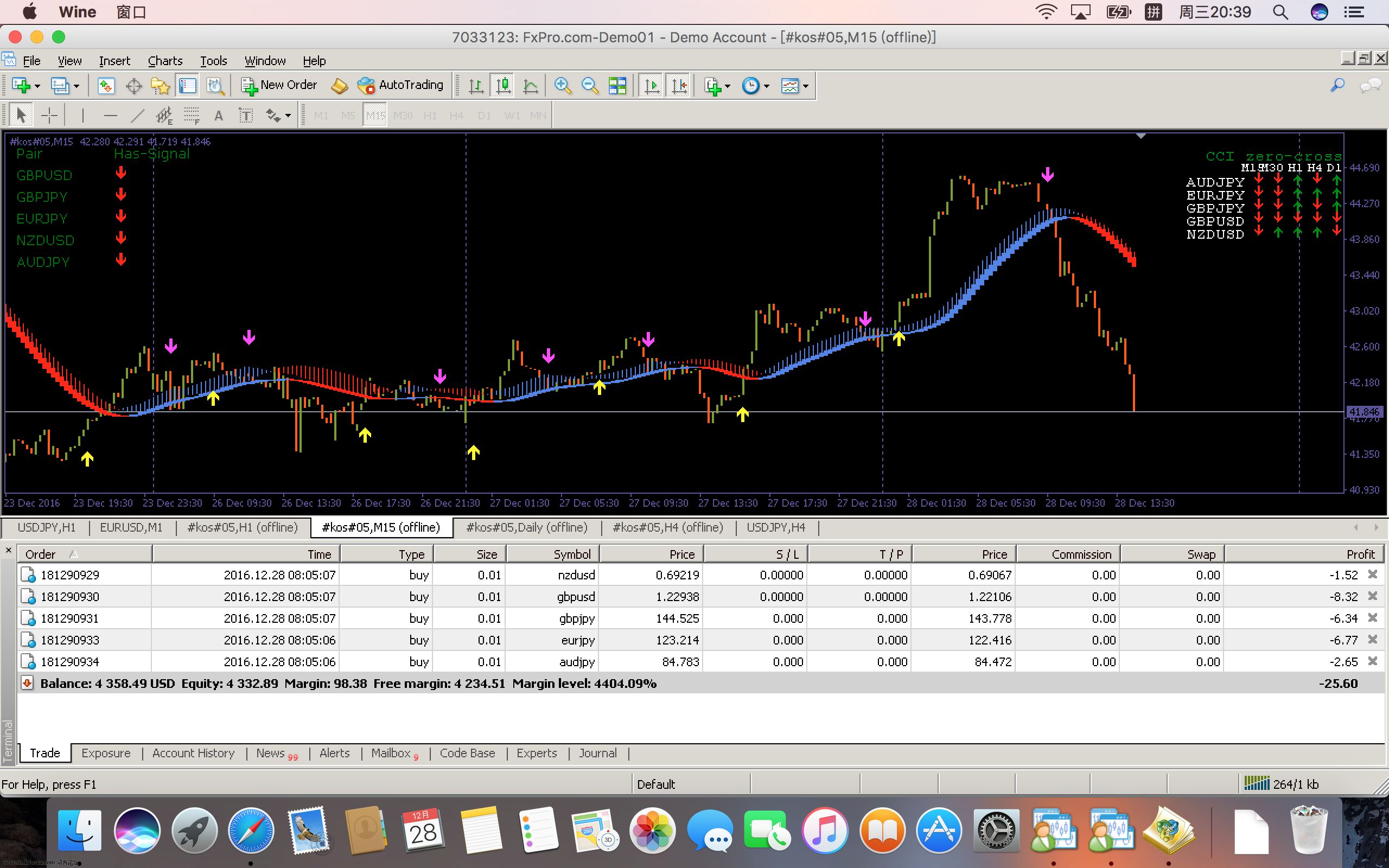
Task: Open the Journal terminal tab
Action: coord(597,753)
